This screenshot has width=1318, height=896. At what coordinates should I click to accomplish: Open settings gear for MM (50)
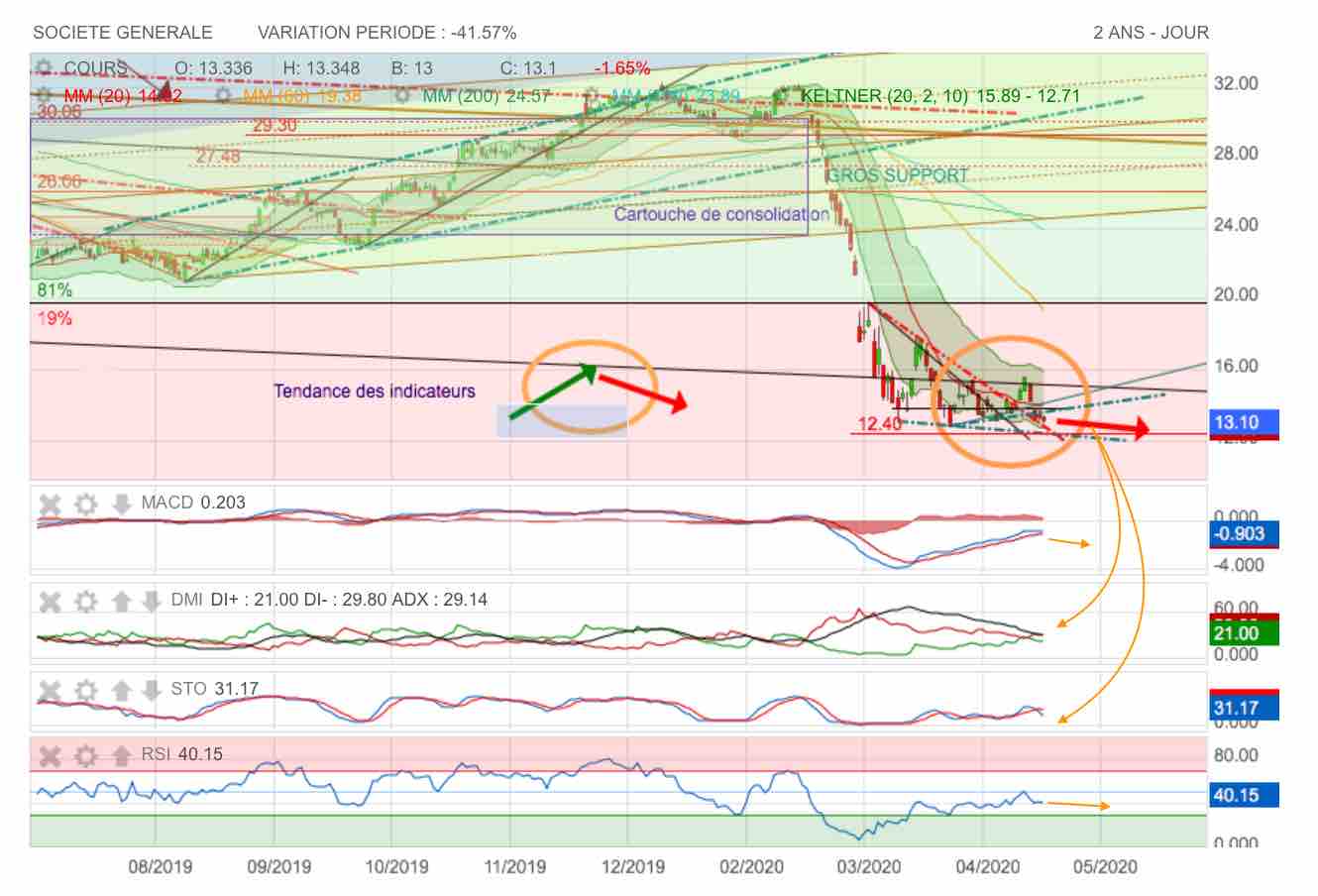(223, 96)
